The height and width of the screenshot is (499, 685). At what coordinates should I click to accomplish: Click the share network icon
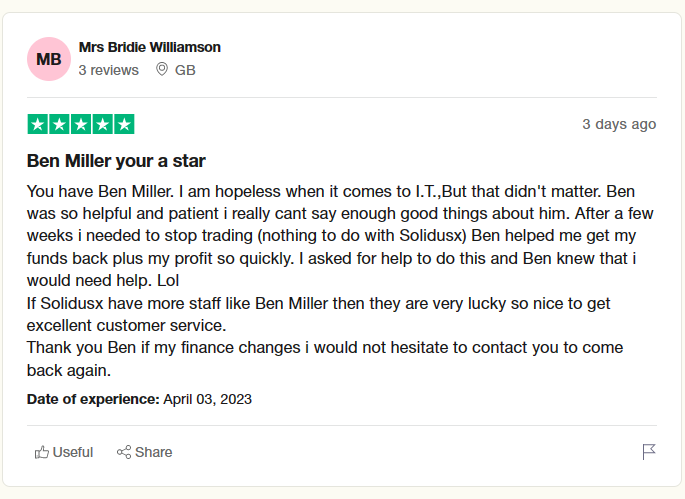[124, 452]
